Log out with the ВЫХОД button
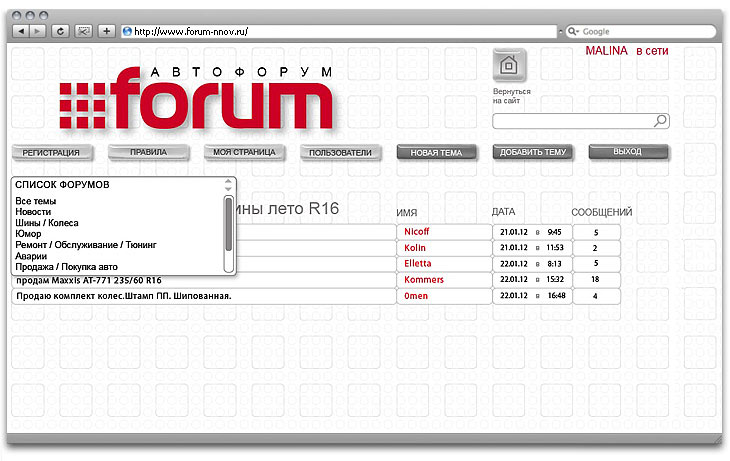The width and height of the screenshot is (730, 461). click(x=628, y=152)
